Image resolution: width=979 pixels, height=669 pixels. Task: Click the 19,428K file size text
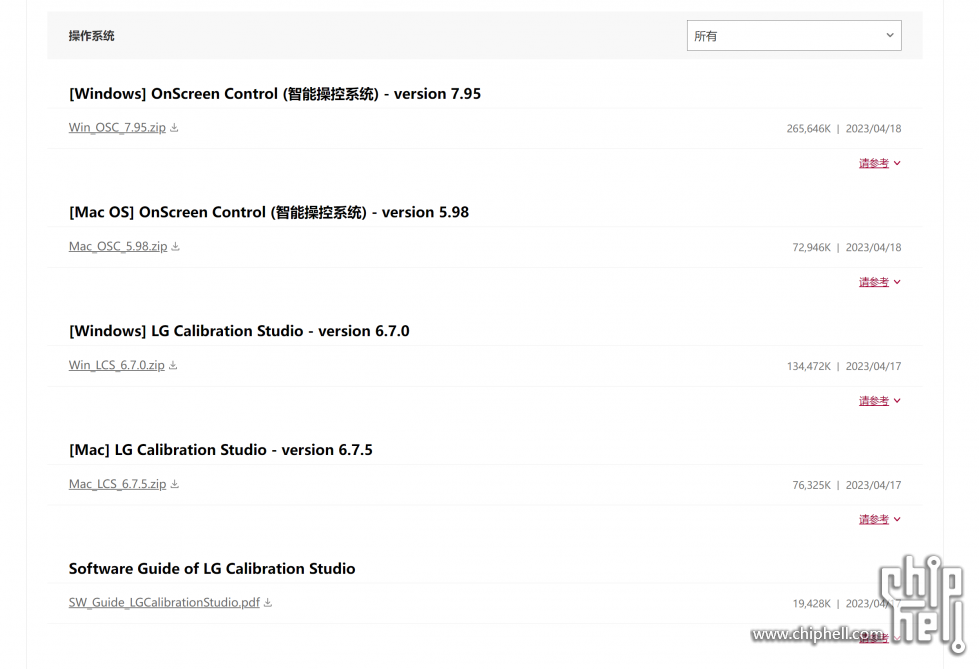(812, 603)
